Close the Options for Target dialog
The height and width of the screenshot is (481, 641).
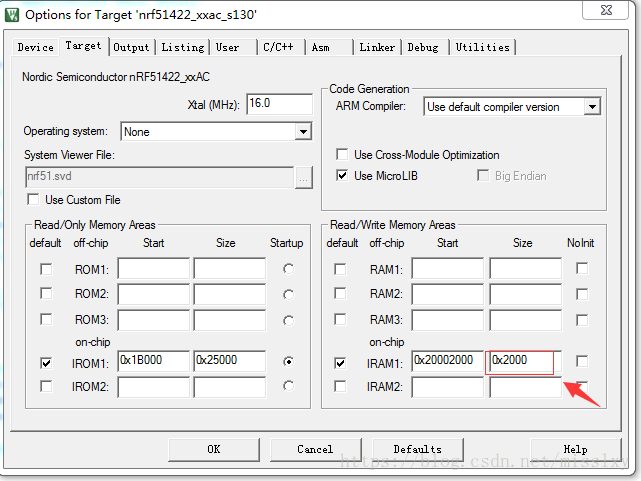pos(606,10)
